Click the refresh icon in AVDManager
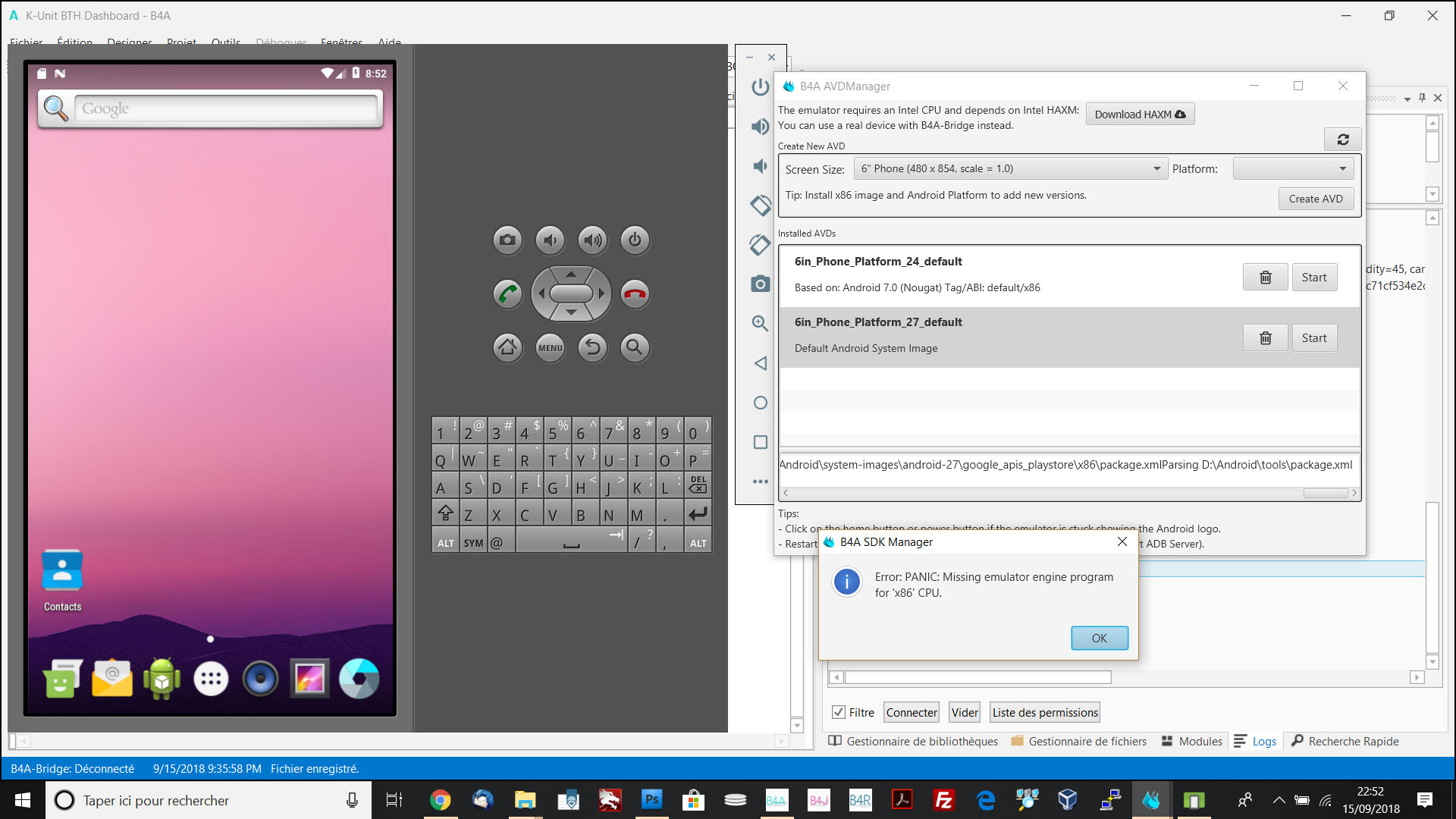Viewport: 1456px width, 819px height. point(1342,140)
